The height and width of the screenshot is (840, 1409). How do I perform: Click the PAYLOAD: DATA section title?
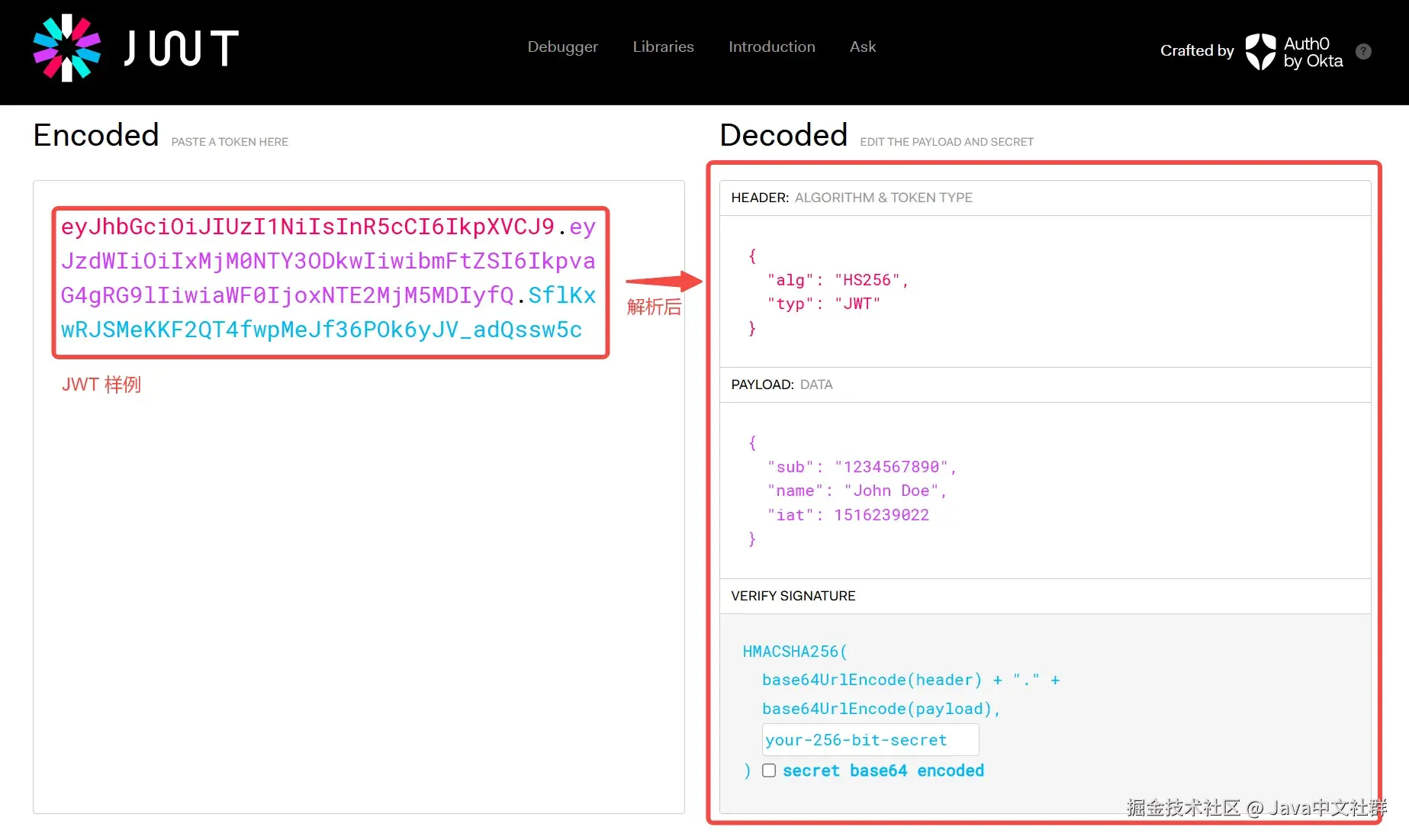(x=781, y=385)
